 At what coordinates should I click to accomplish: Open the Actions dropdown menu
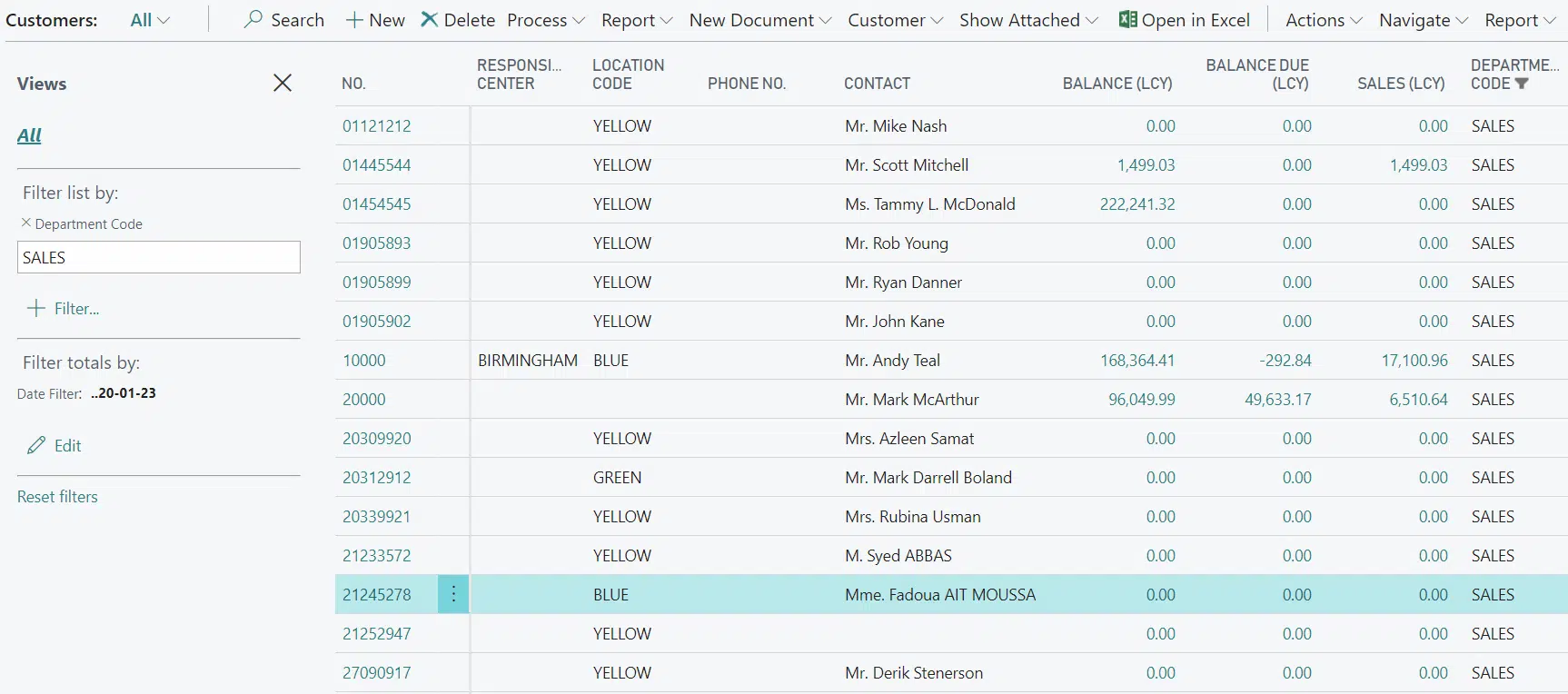(x=1324, y=20)
